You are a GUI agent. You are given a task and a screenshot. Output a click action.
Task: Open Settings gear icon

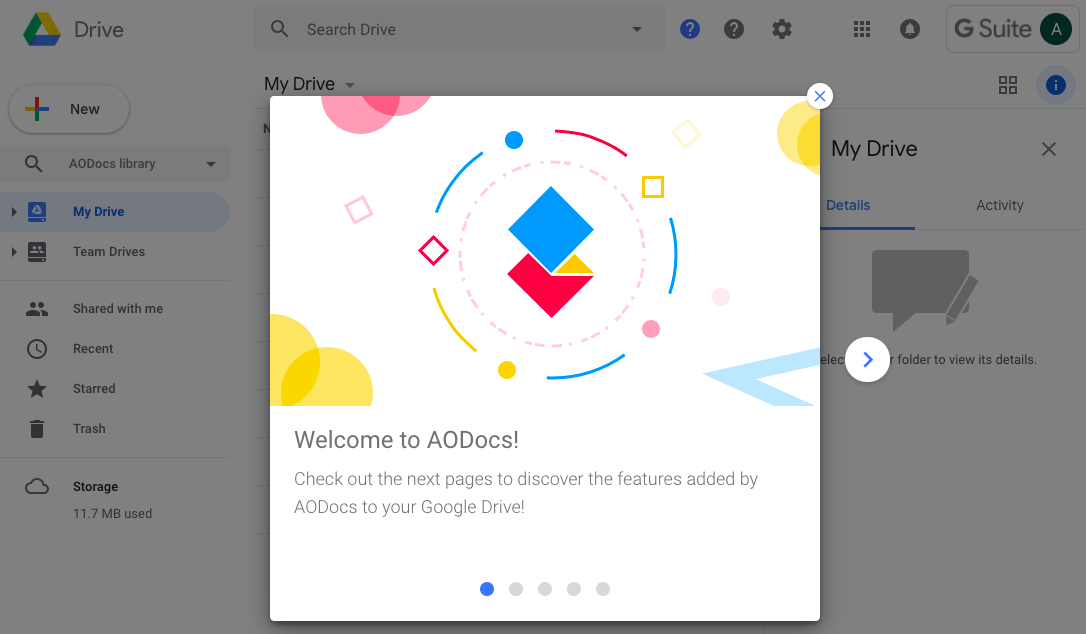pyautogui.click(x=781, y=29)
